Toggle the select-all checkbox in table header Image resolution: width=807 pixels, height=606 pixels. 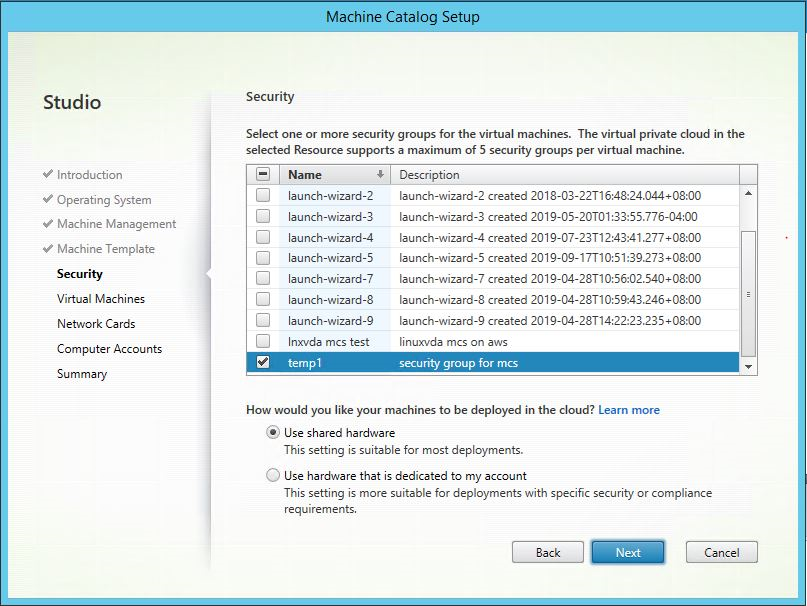tap(263, 174)
